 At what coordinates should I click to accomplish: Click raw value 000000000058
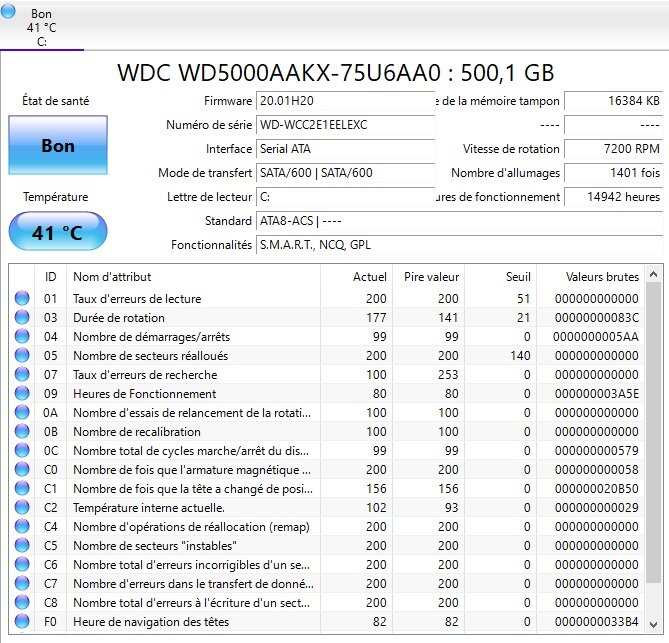[596, 469]
